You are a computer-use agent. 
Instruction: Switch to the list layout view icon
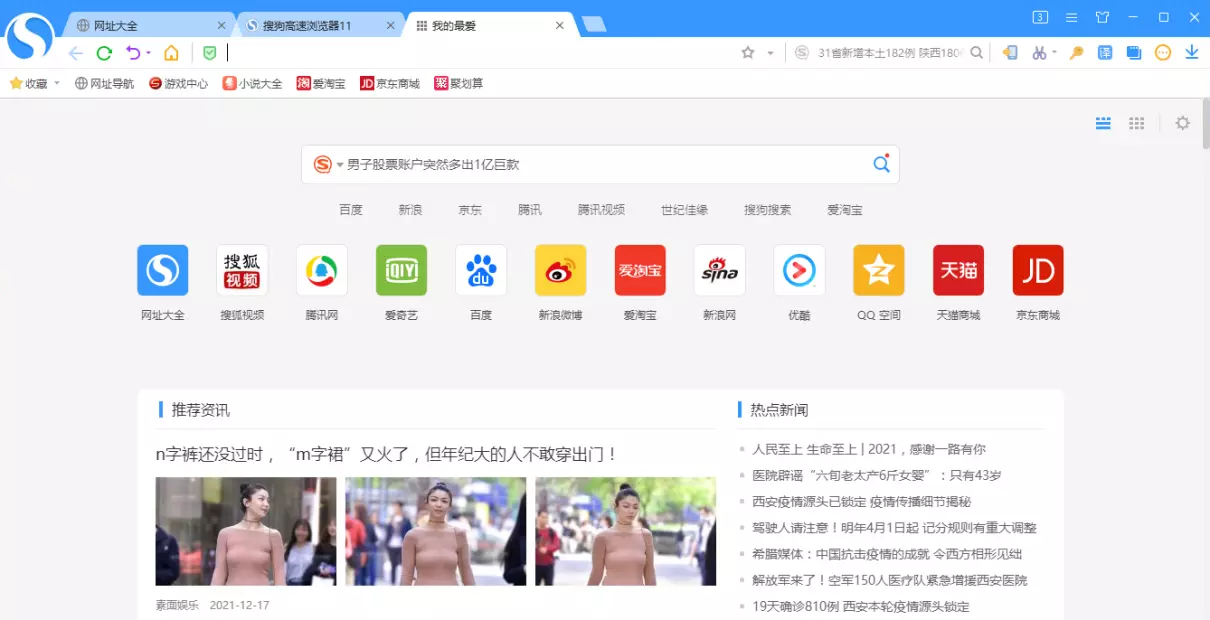pos(1104,123)
